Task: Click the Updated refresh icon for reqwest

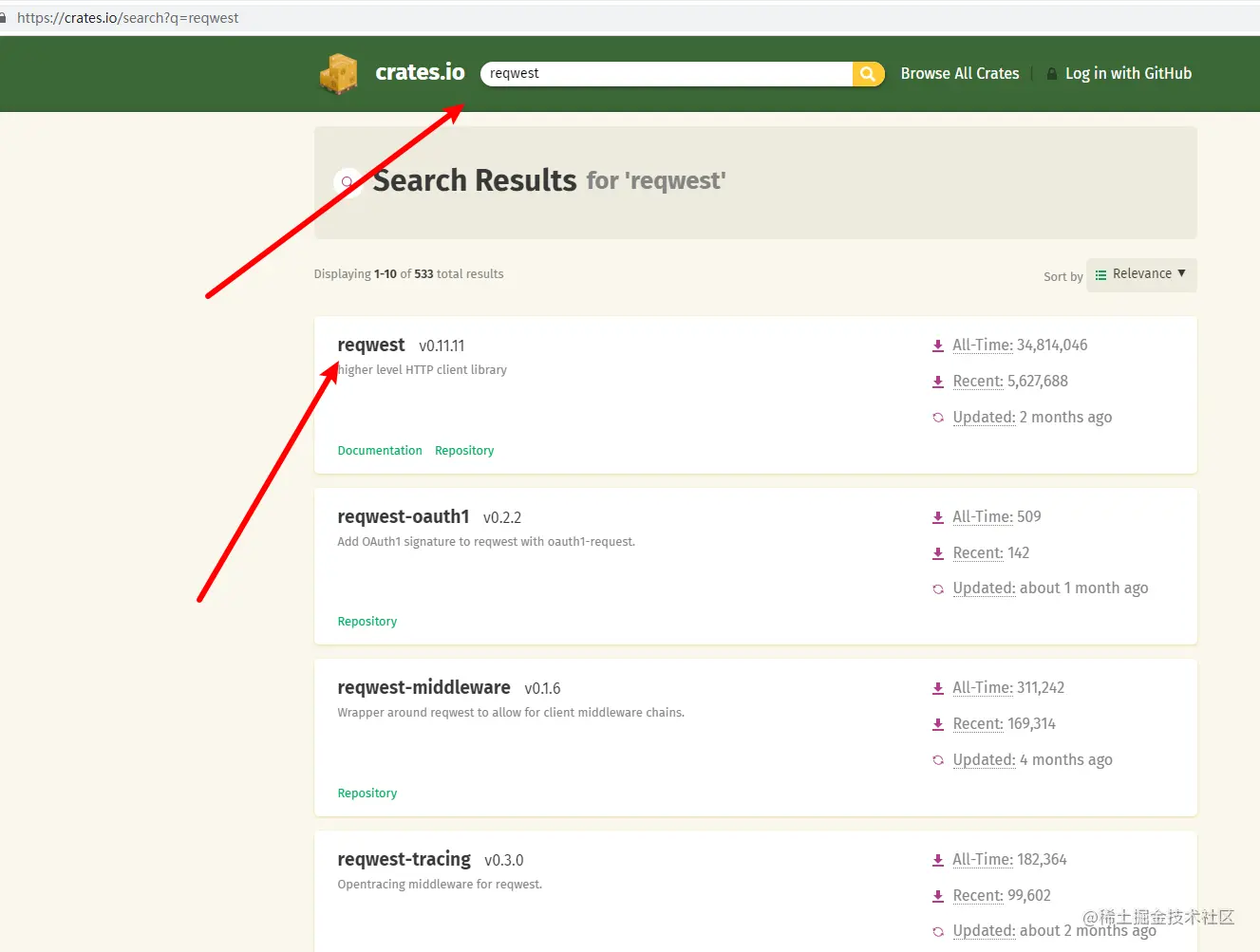Action: (938, 418)
